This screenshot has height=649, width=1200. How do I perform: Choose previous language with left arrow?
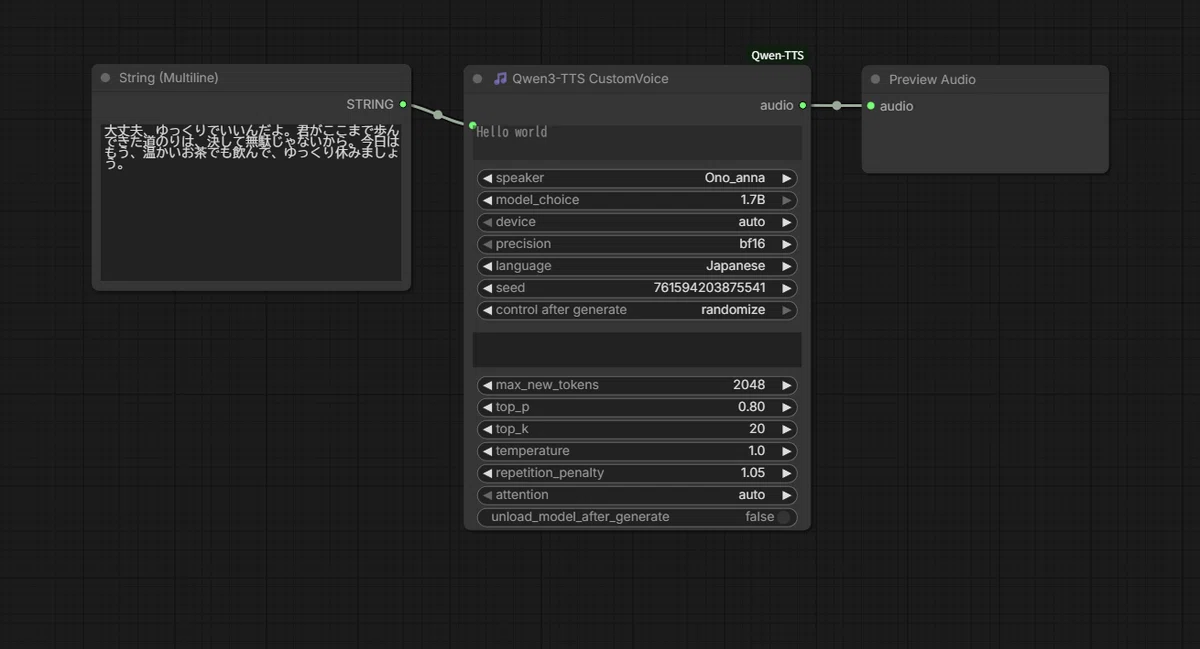click(487, 266)
